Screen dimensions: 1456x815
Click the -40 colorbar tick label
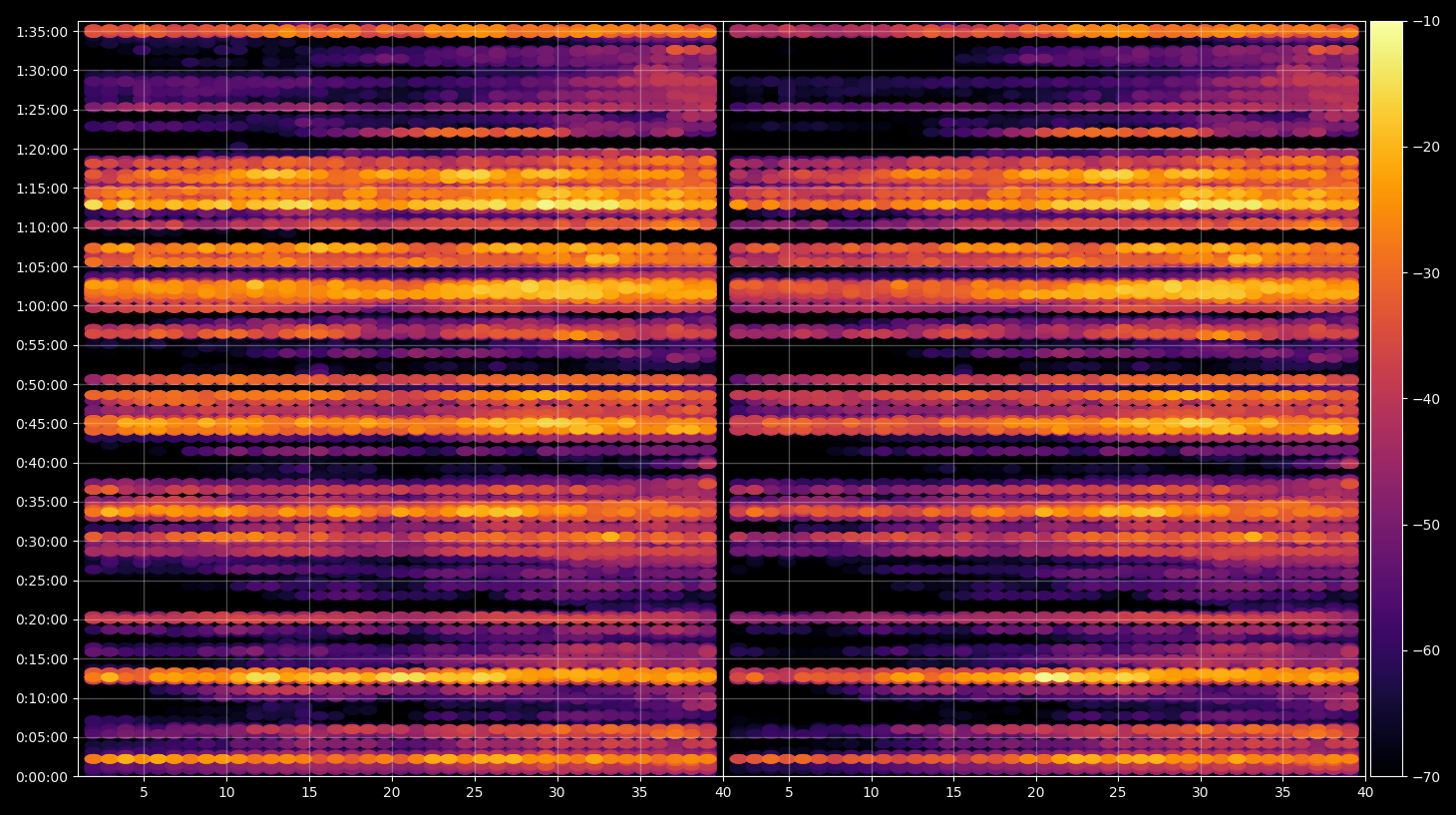pyautogui.click(x=1427, y=399)
